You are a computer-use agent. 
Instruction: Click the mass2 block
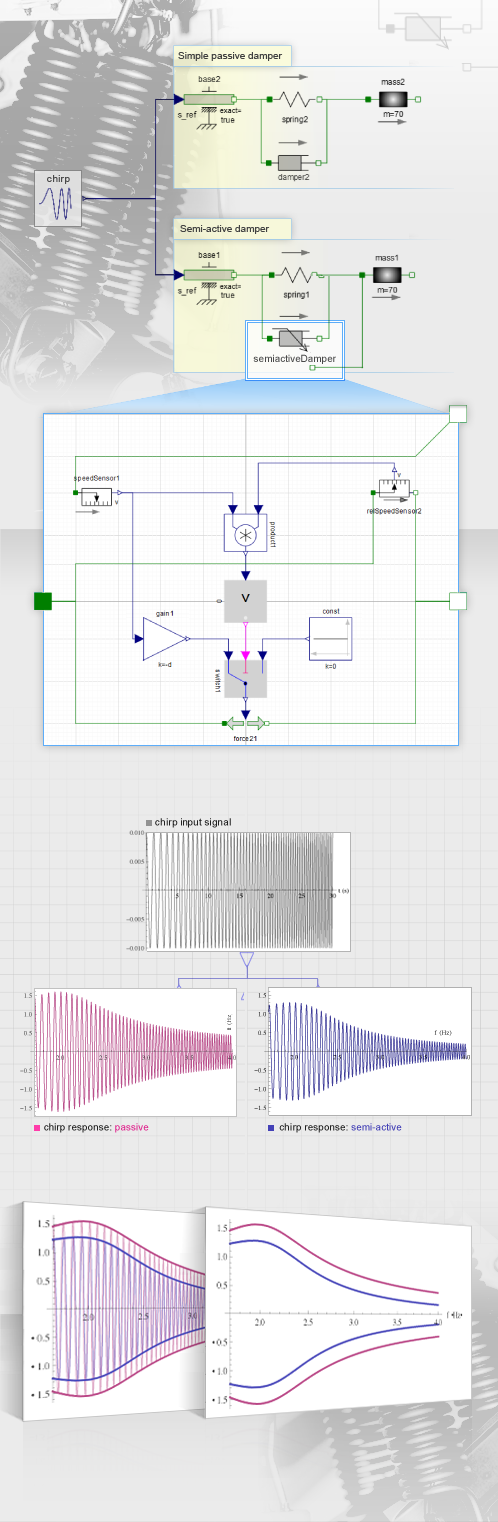tap(392, 100)
